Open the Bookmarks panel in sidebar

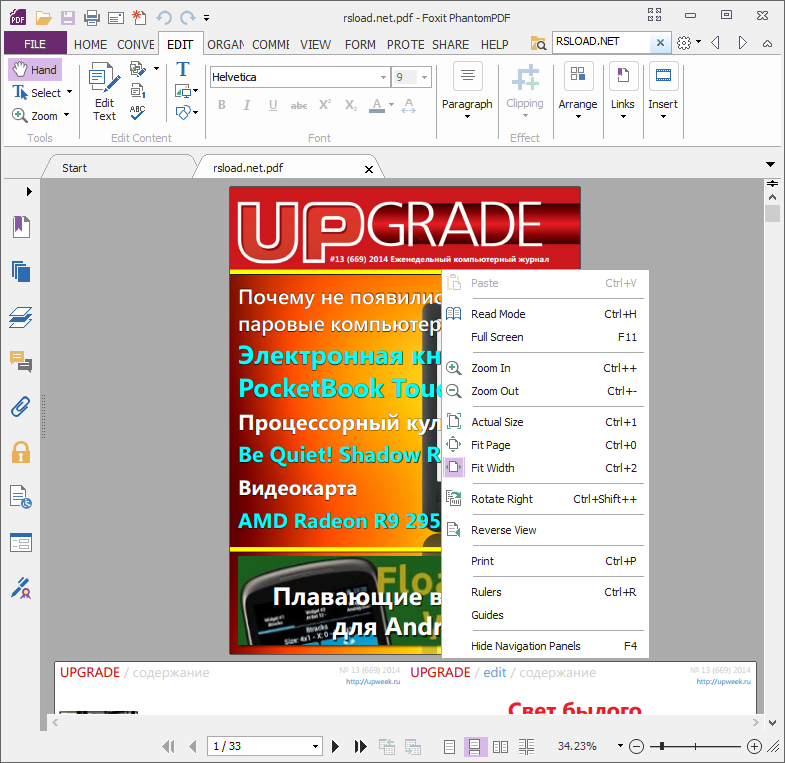coord(21,226)
